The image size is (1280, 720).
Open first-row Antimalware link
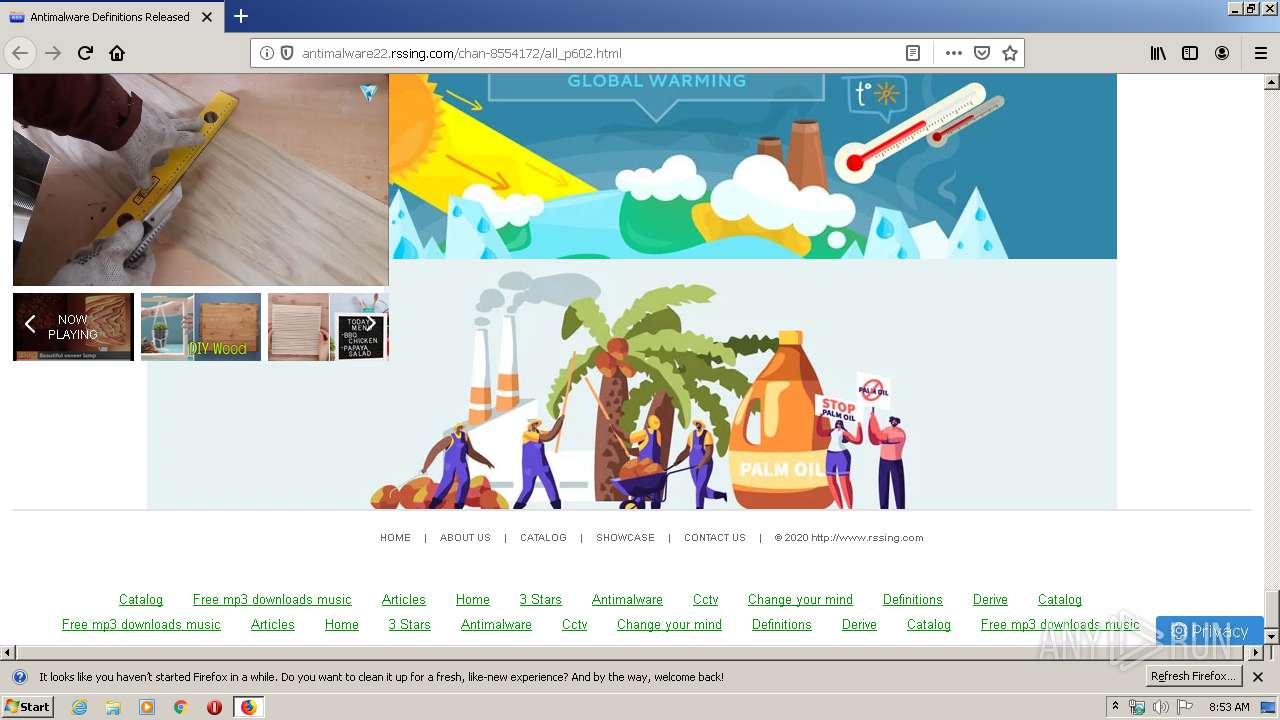coord(627,600)
